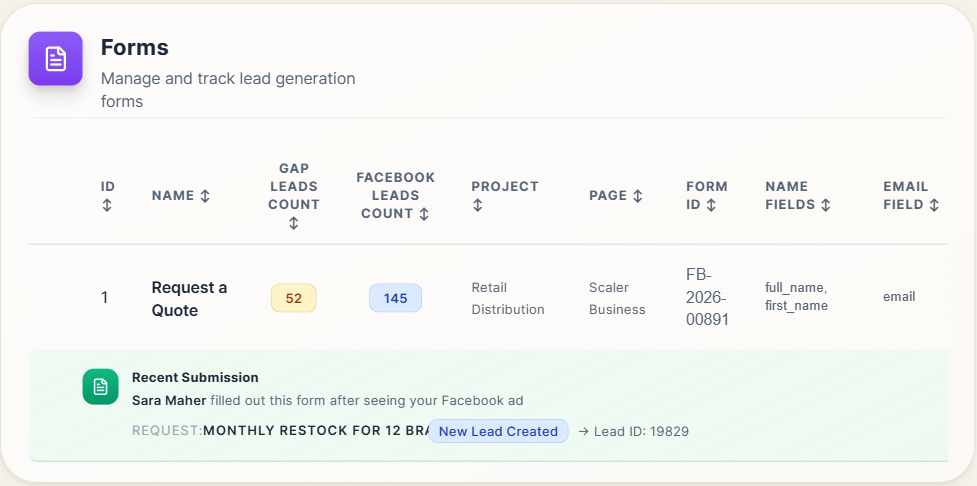
Task: Click the Facebook leads badge showing 145
Action: point(395,298)
